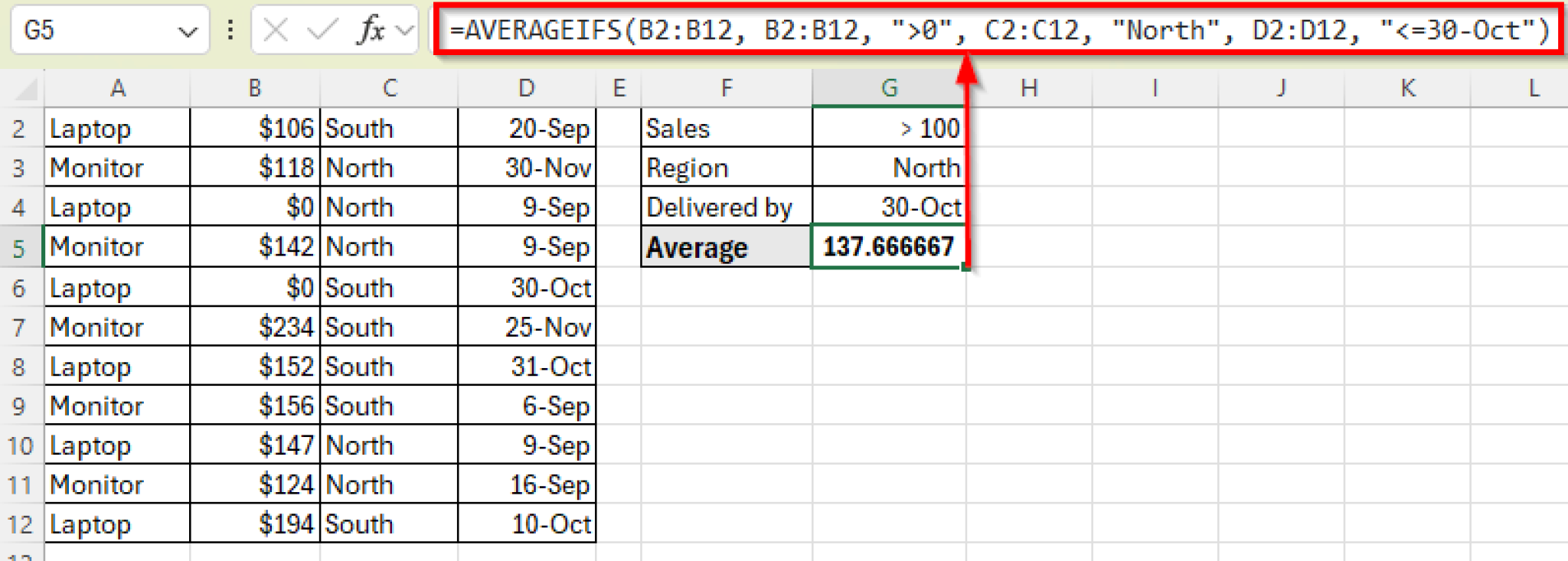
Task: Select column header G
Action: (888, 86)
